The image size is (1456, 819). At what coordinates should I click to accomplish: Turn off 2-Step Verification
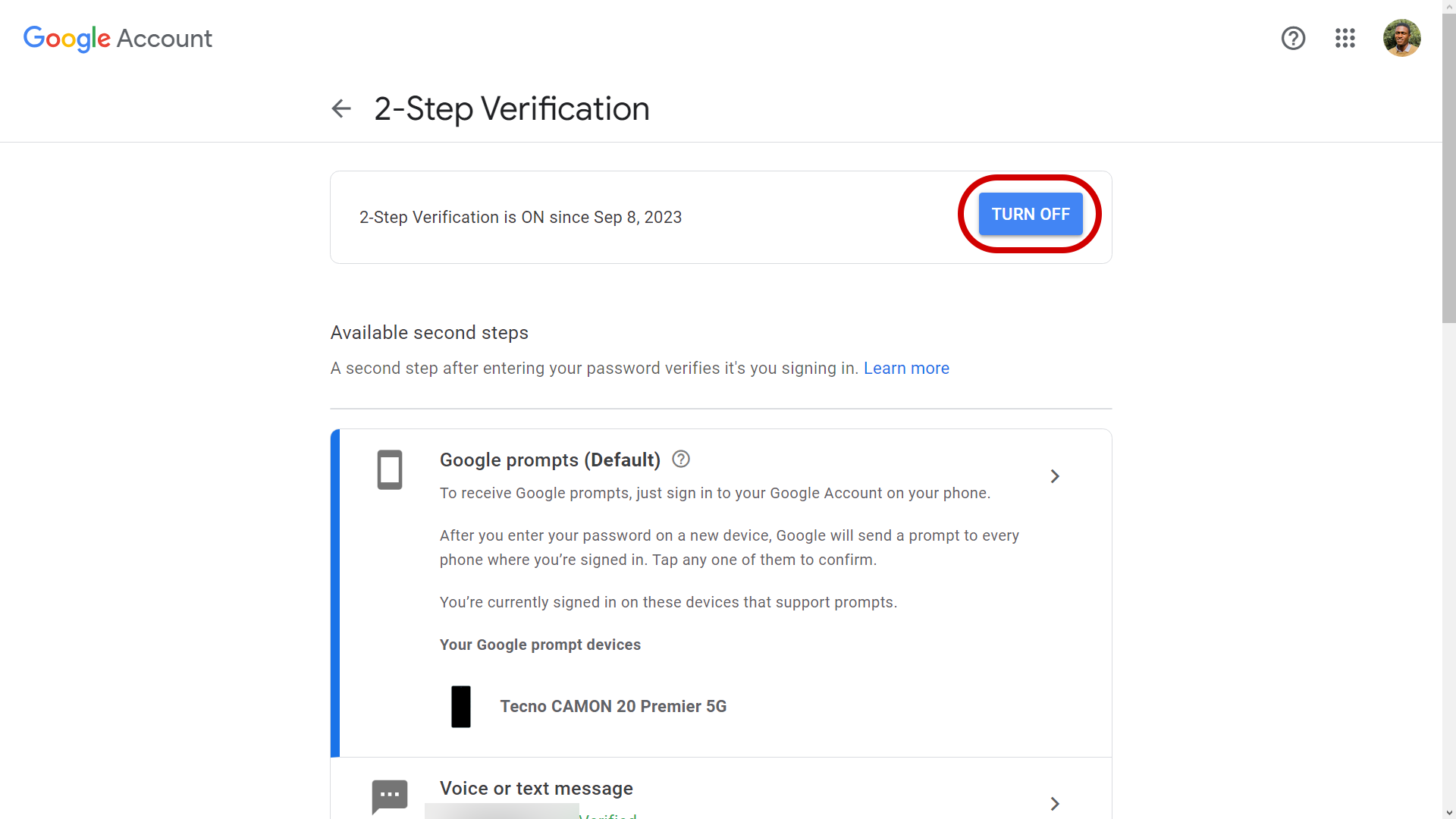pos(1030,214)
